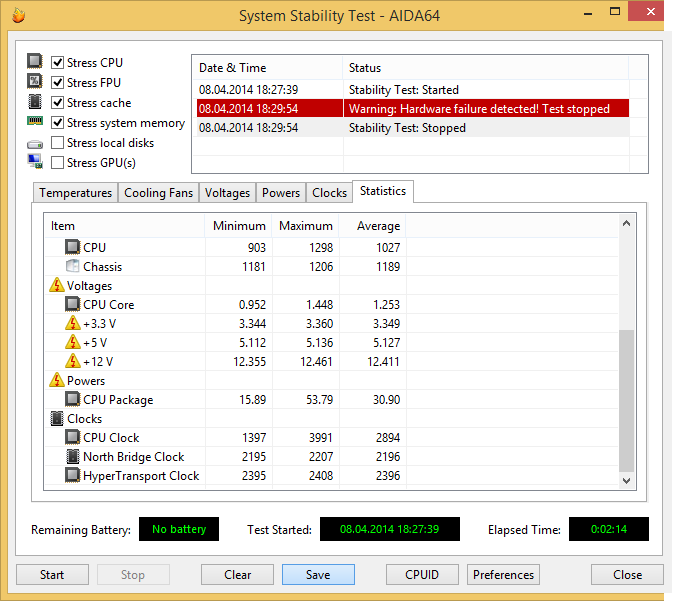Click the chip icon in the CPU fan row

72,247
